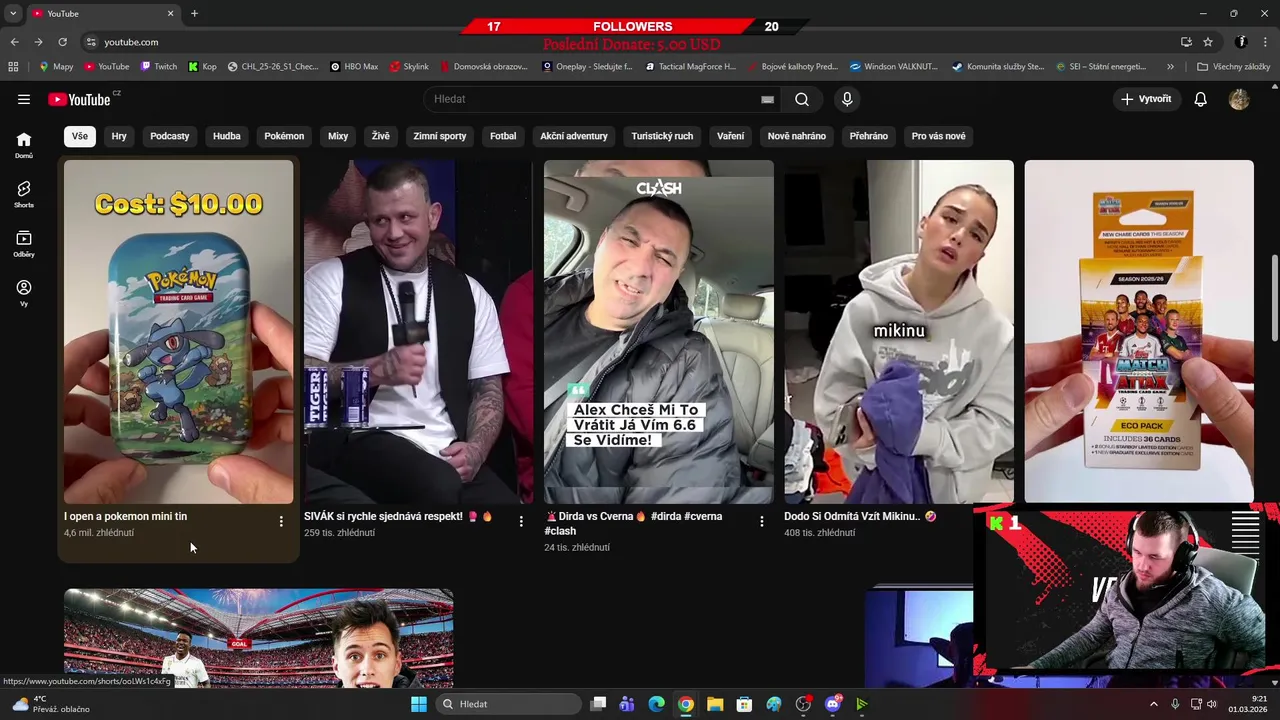Image resolution: width=1280 pixels, height=720 pixels.
Task: Open YouTube notifications bell
Action: pyautogui.click(x=1201, y=99)
